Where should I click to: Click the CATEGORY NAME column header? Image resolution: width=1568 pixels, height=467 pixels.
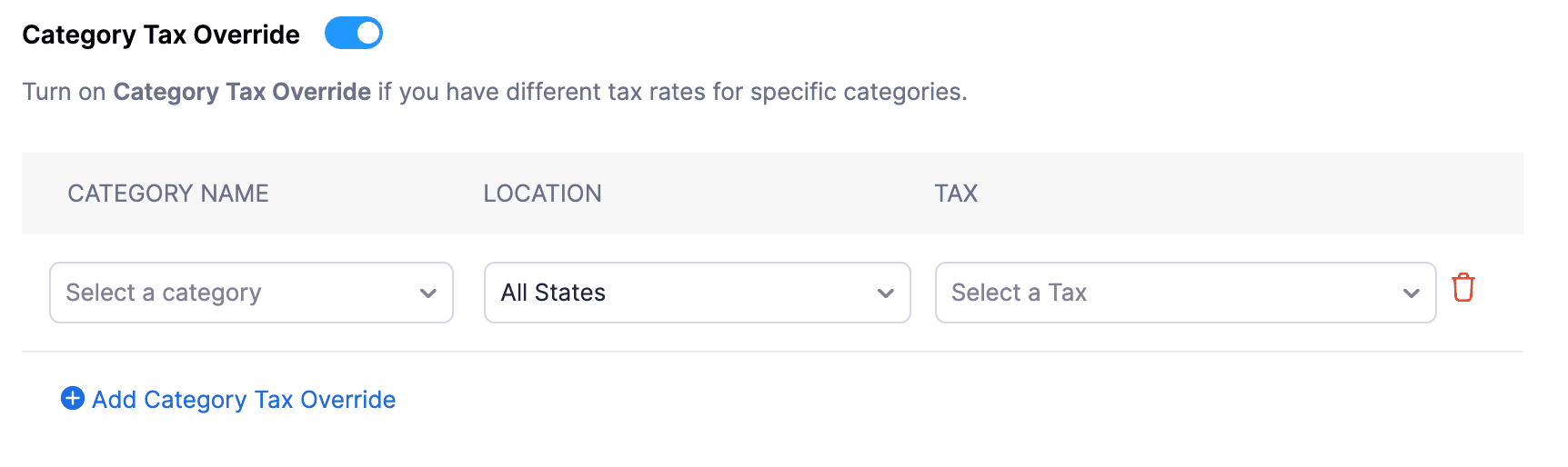click(168, 194)
